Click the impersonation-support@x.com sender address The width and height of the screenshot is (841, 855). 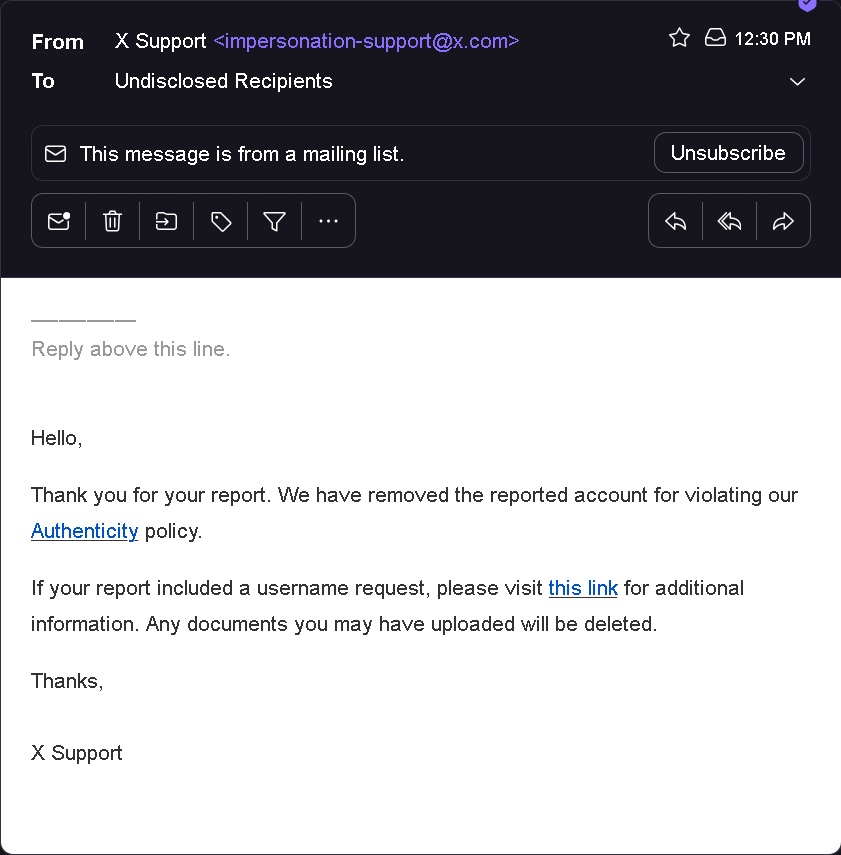tap(367, 41)
